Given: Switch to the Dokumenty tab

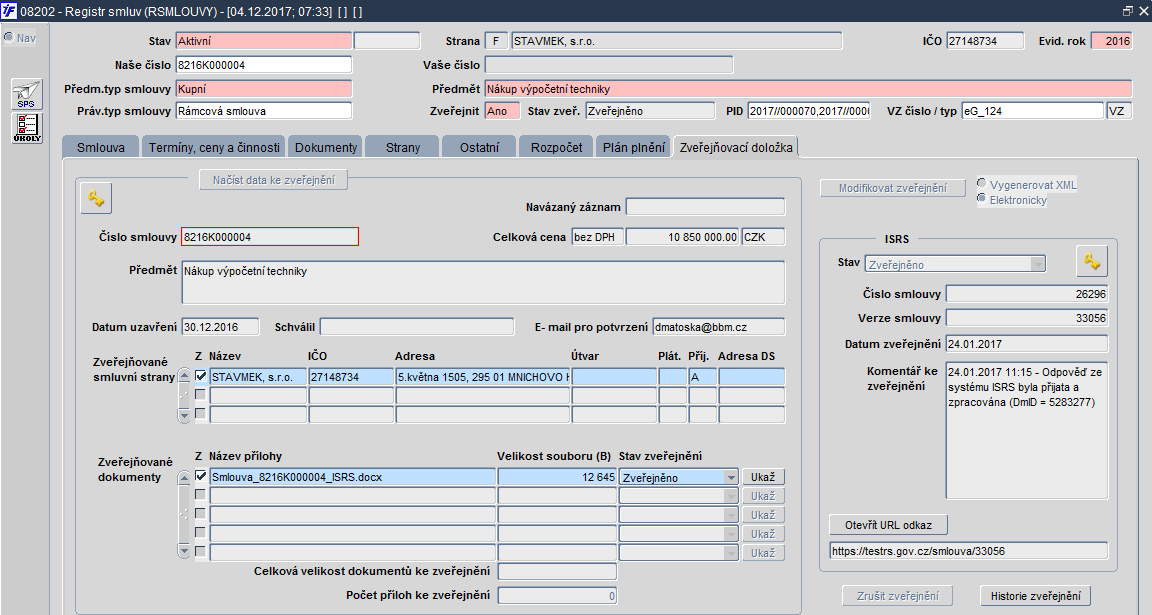Looking at the screenshot, I should (325, 147).
